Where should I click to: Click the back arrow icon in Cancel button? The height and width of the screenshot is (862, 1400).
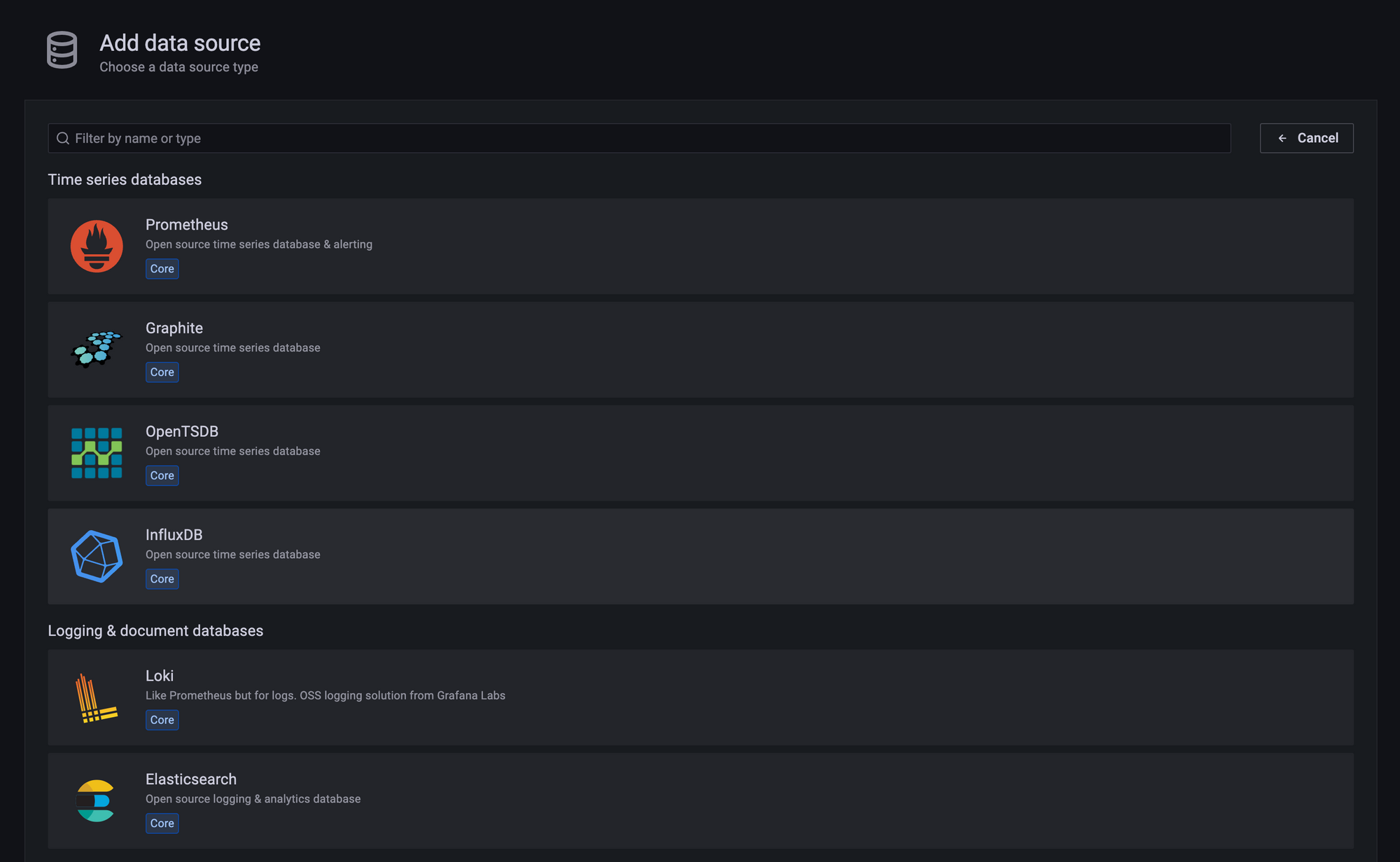click(1282, 139)
